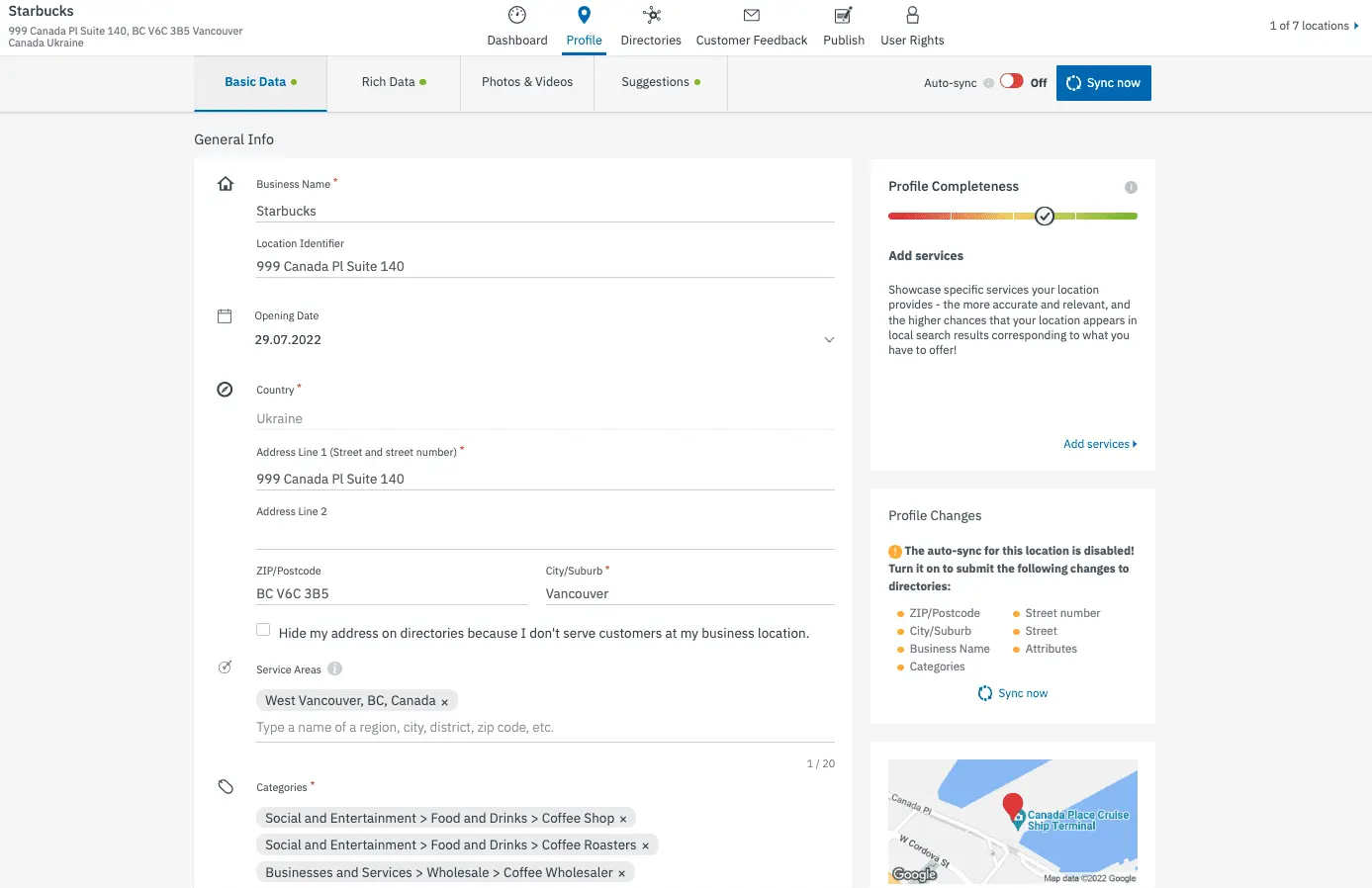Click the Service Areas info icon
The width and height of the screenshot is (1372, 888).
point(335,669)
